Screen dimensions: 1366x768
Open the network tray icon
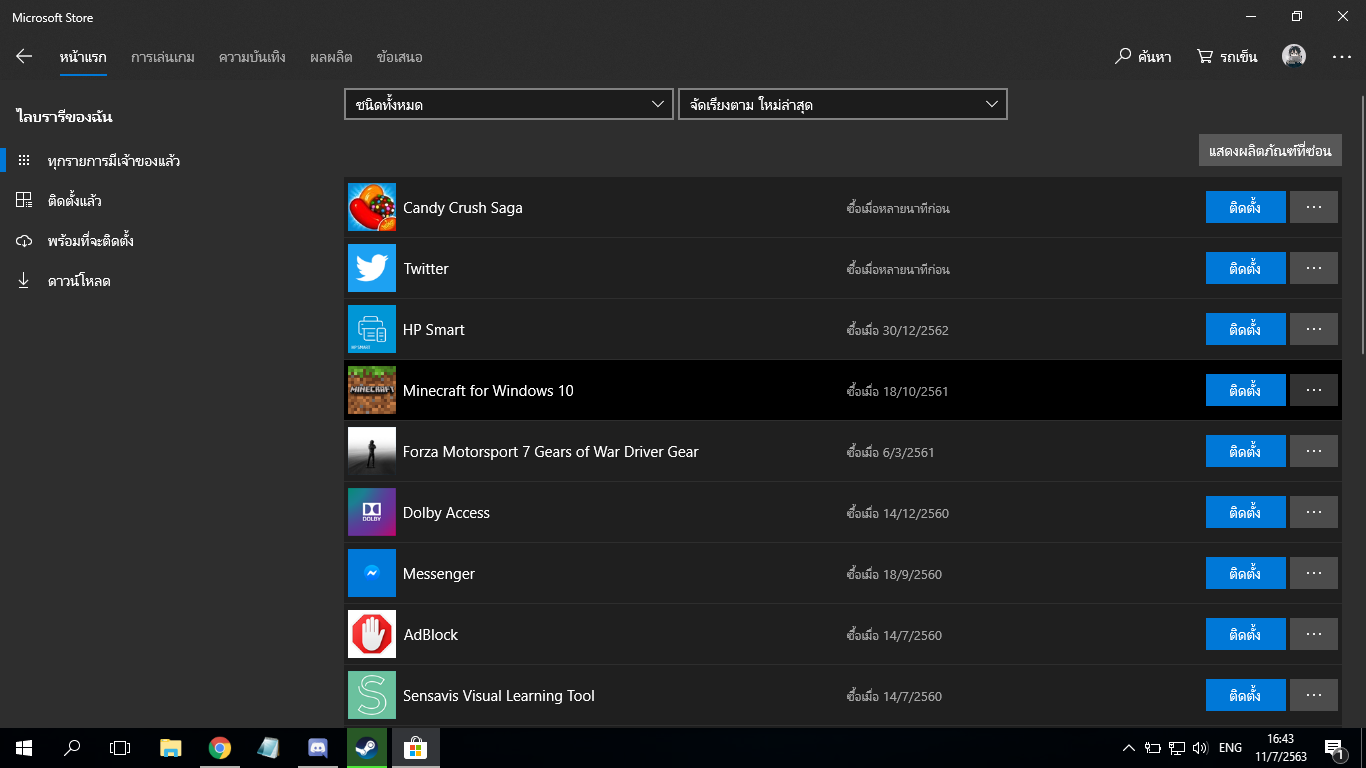(1177, 747)
